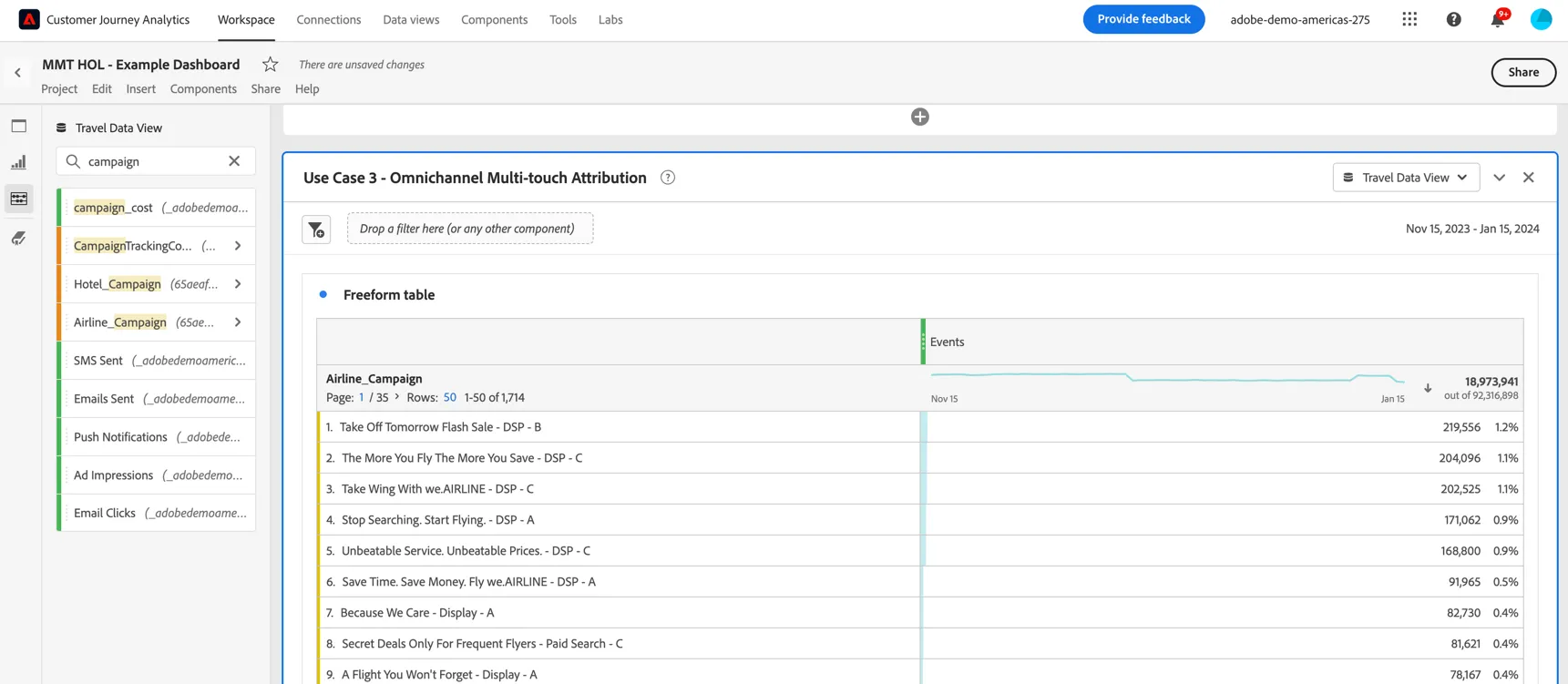Collapse the Use Case 3 panel
Viewport: 1568px width, 684px height.
pos(1500,178)
